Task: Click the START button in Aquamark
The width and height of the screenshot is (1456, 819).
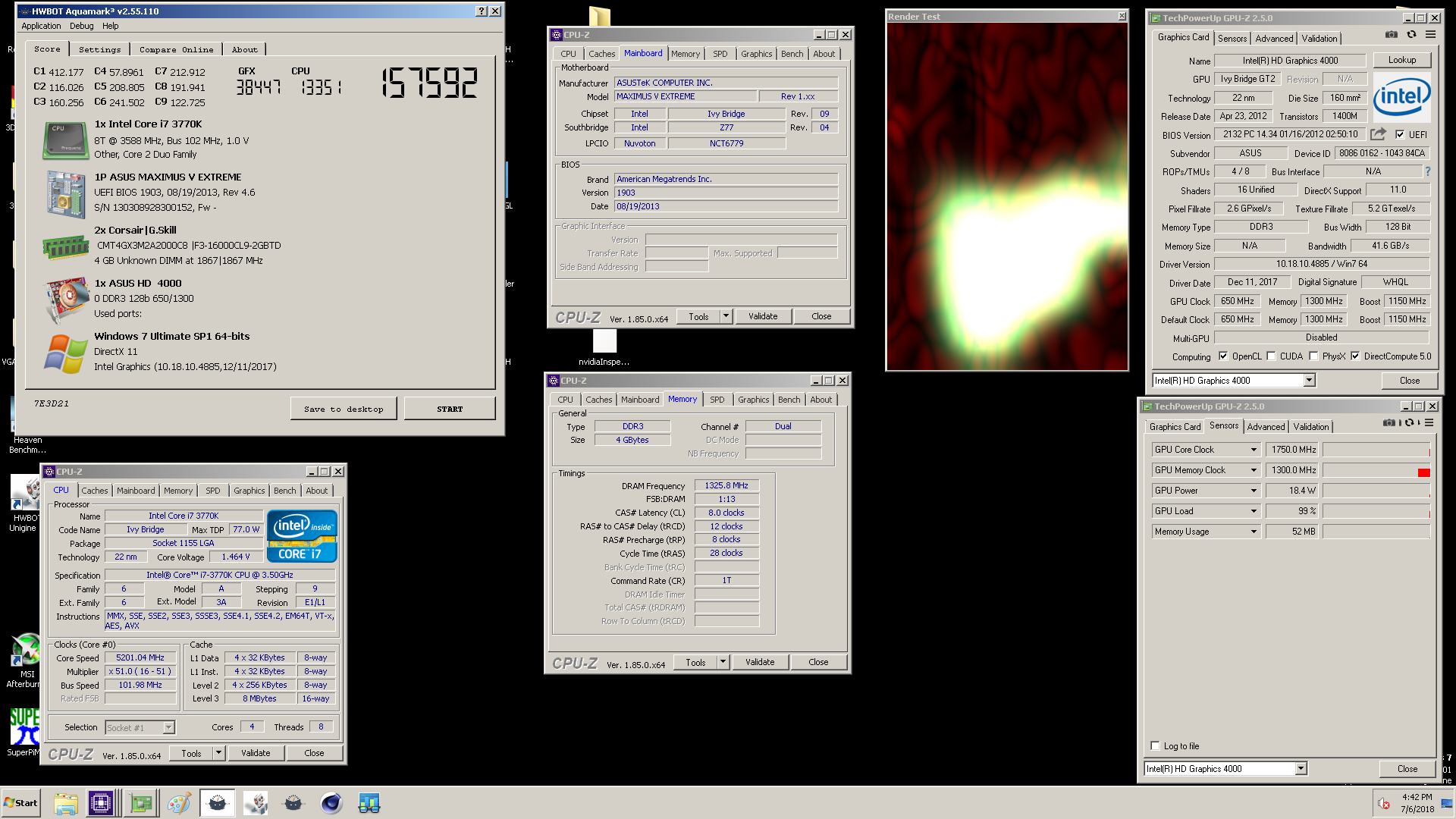Action: pos(450,409)
